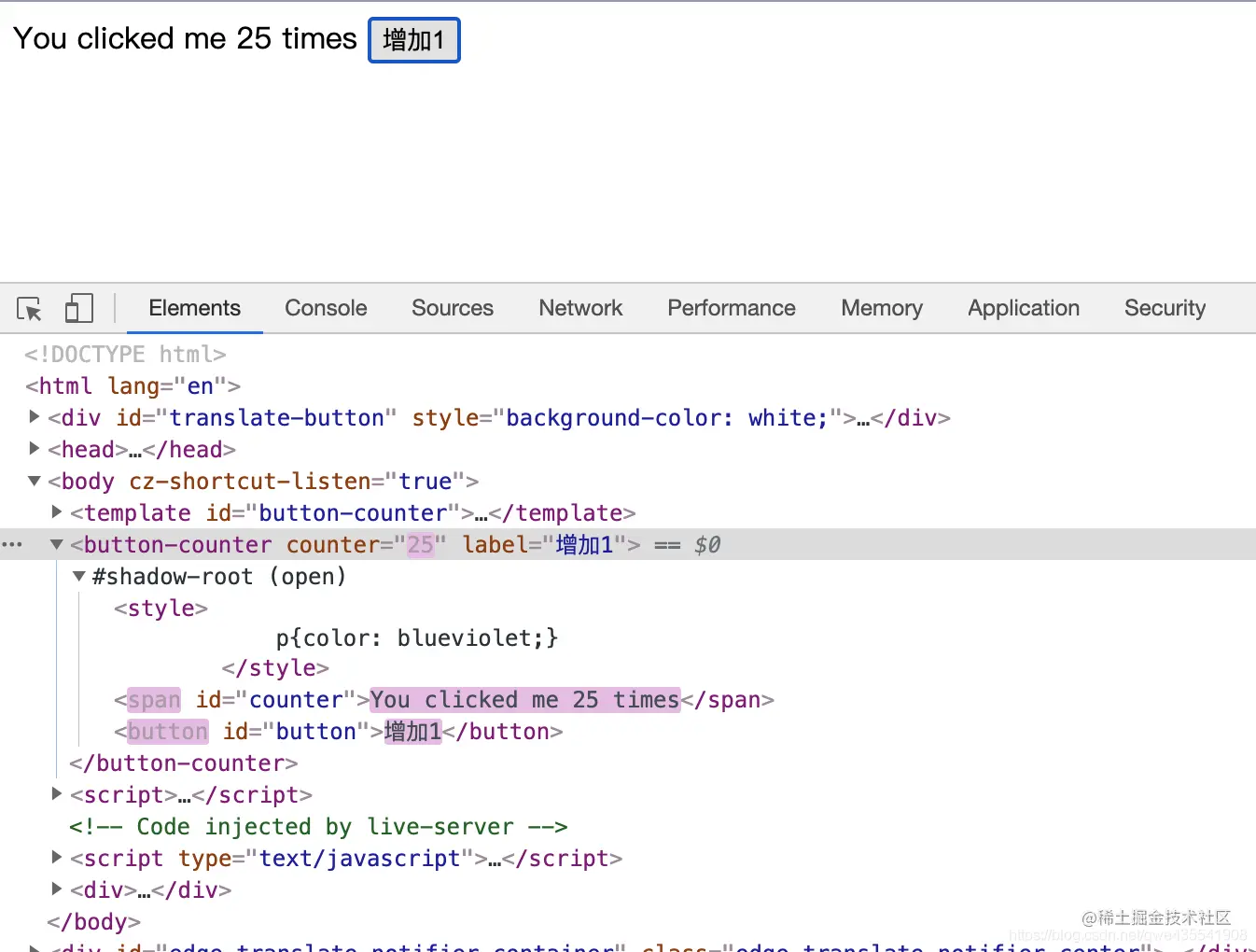Expand the collapsed div node before </body>
The height and width of the screenshot is (952, 1256).
tap(57, 889)
